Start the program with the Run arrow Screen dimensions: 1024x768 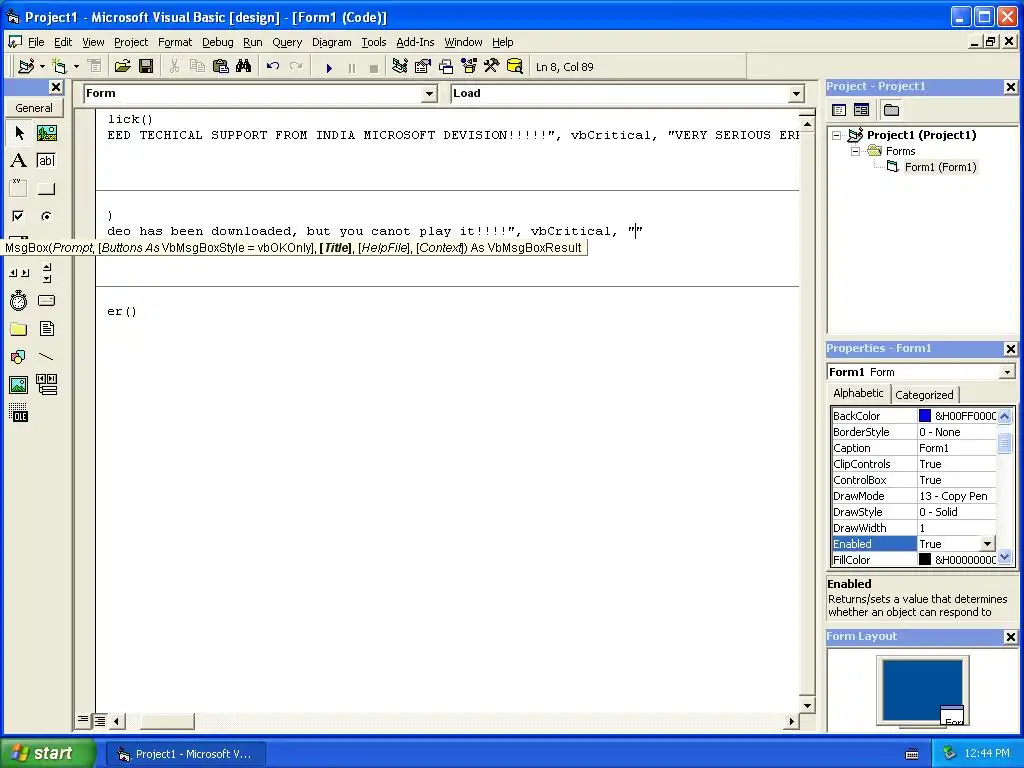(x=329, y=67)
